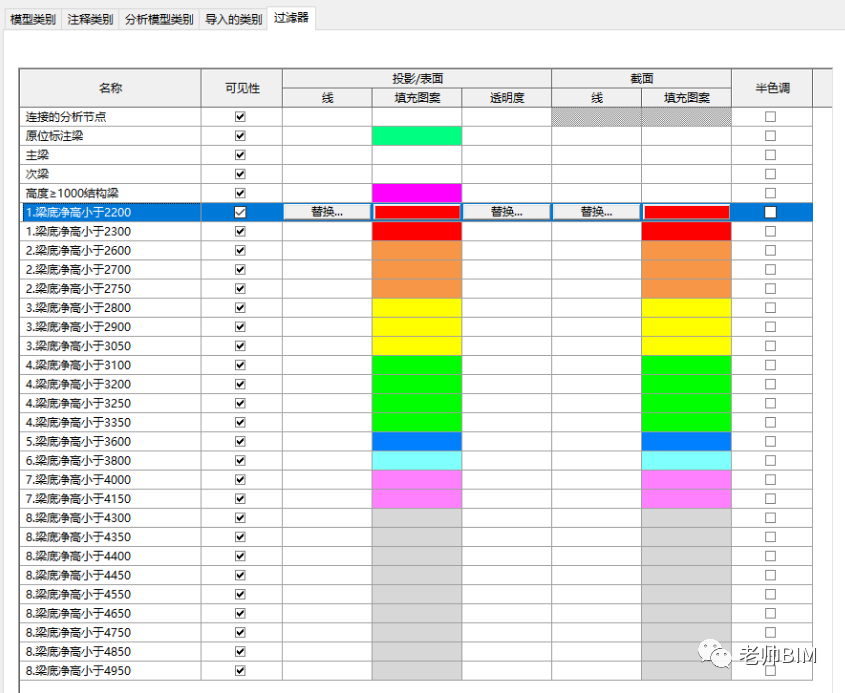
Task: Toggle visibility checkbox for 主梁
Action: click(240, 155)
